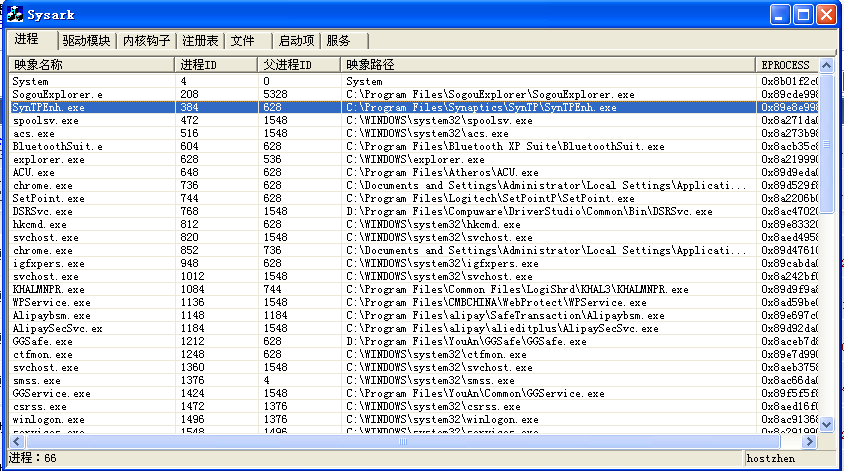Select the KHALMNPR.exe process row

[414, 290]
